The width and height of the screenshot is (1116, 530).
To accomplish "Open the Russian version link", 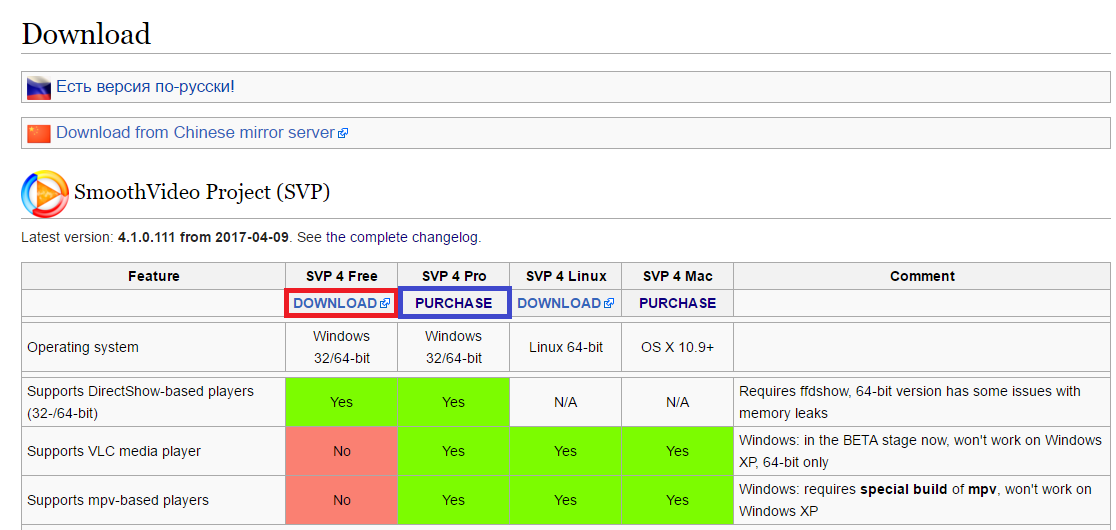I will point(145,87).
